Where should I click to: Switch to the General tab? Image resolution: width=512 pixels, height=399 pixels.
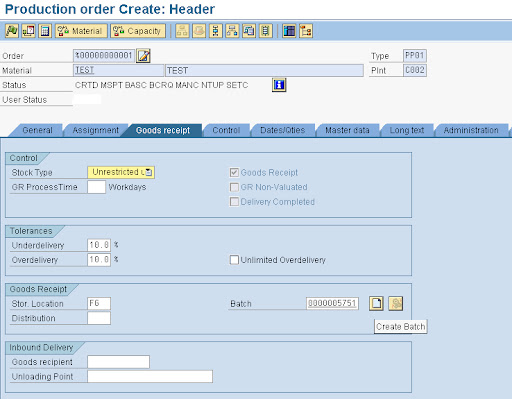(37, 130)
